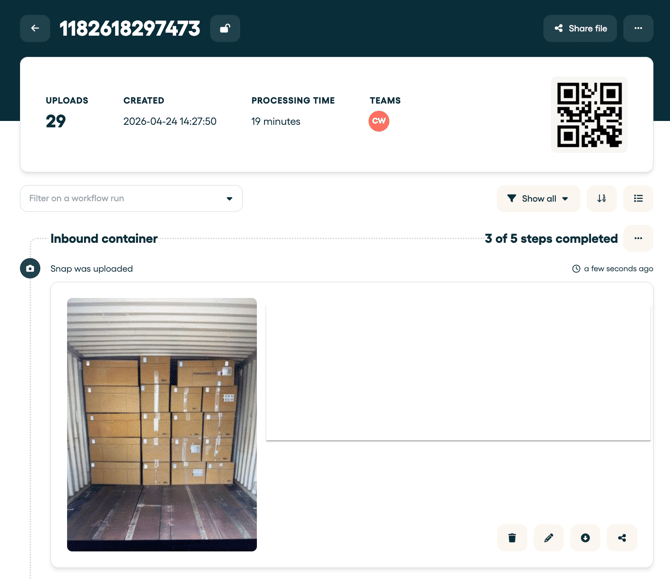The width and height of the screenshot is (670, 579).
Task: Click the back arrow button
Action: click(35, 28)
